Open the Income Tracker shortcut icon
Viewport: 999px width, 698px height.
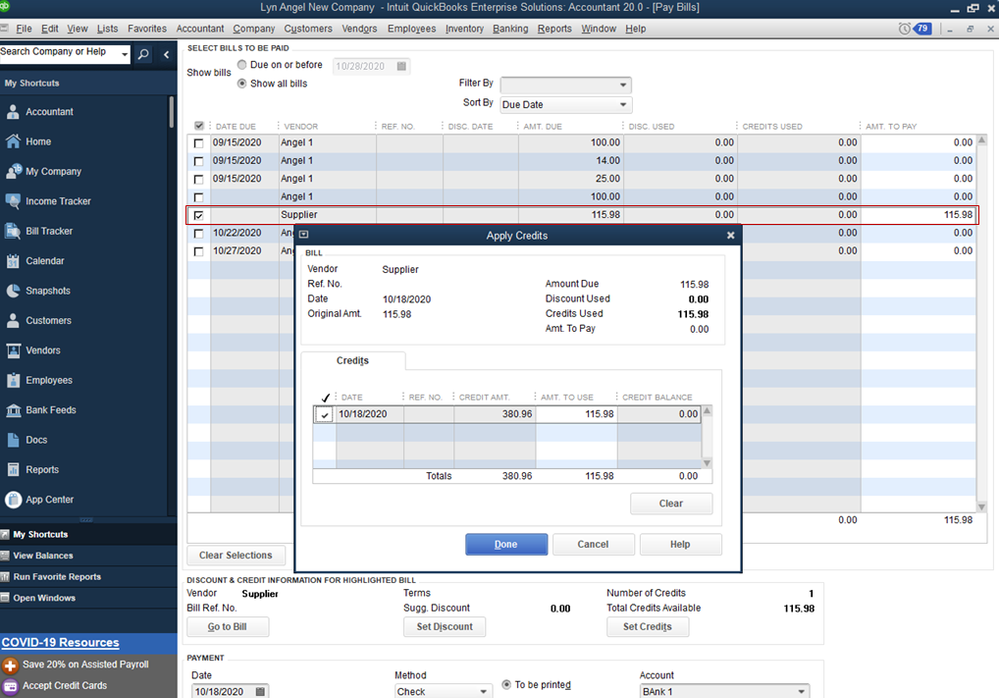point(13,201)
